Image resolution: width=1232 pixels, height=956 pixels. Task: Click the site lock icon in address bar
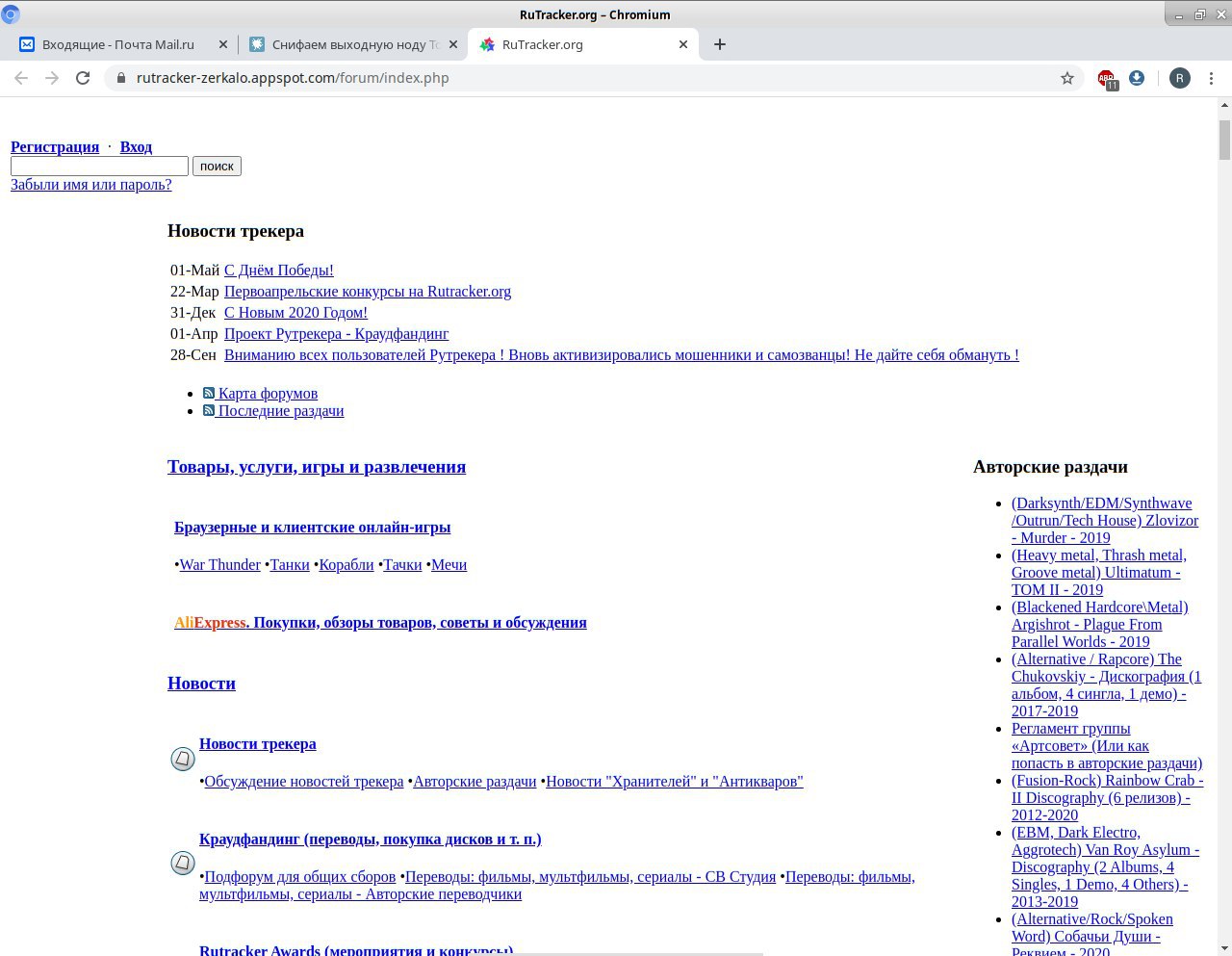tap(120, 78)
